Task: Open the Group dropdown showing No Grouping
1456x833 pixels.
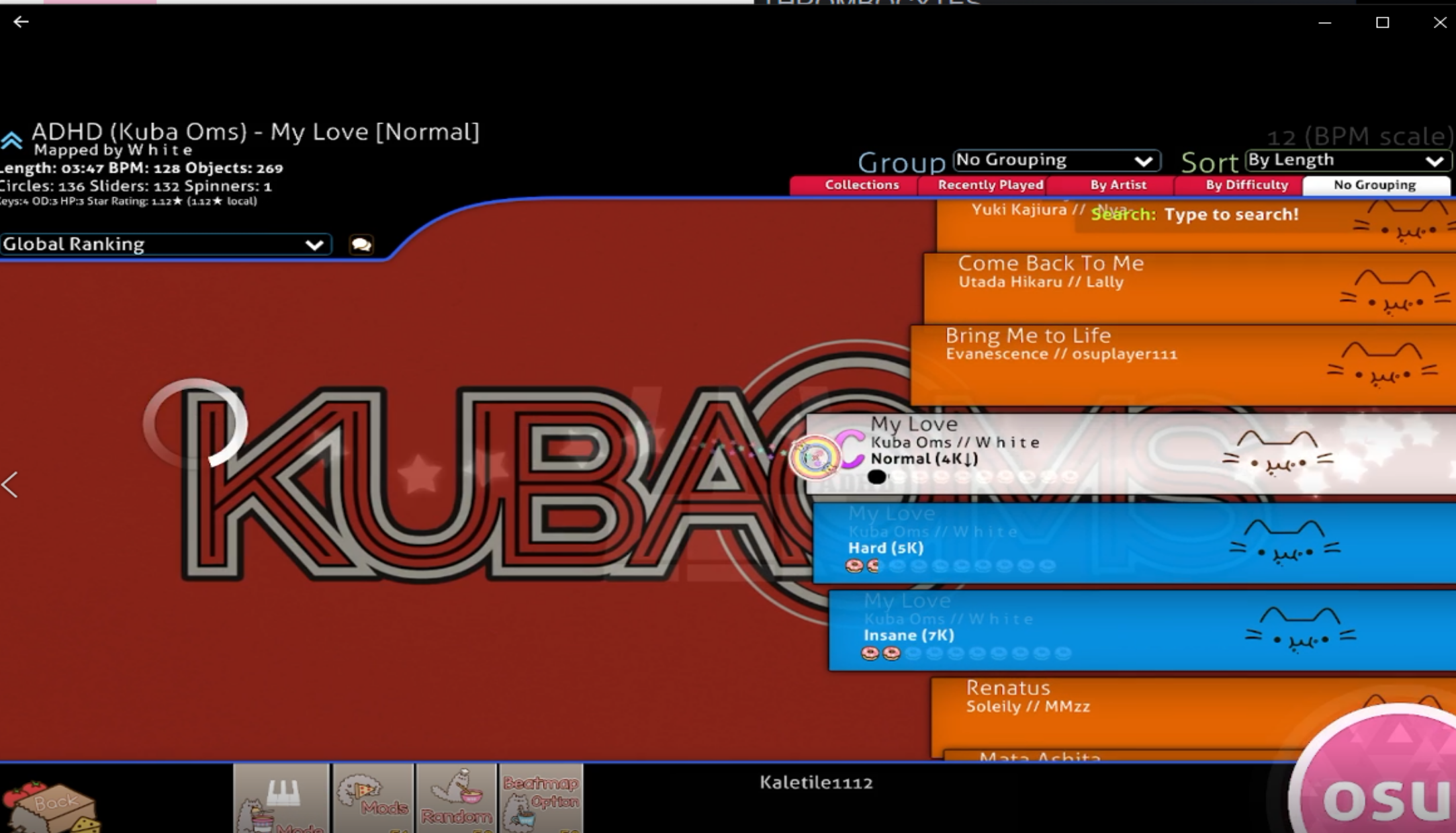Action: (1056, 160)
